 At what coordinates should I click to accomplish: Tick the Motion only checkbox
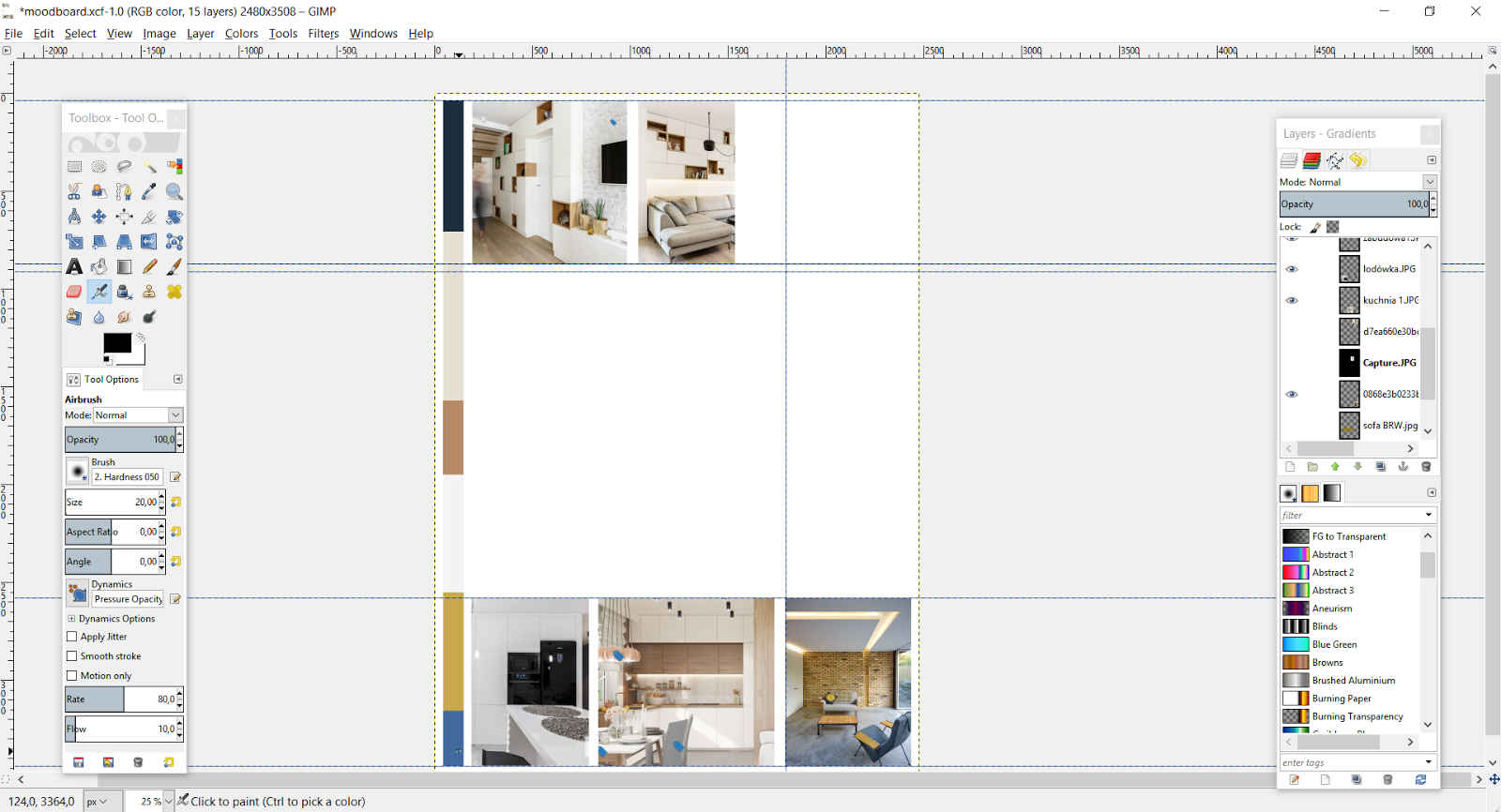click(71, 676)
